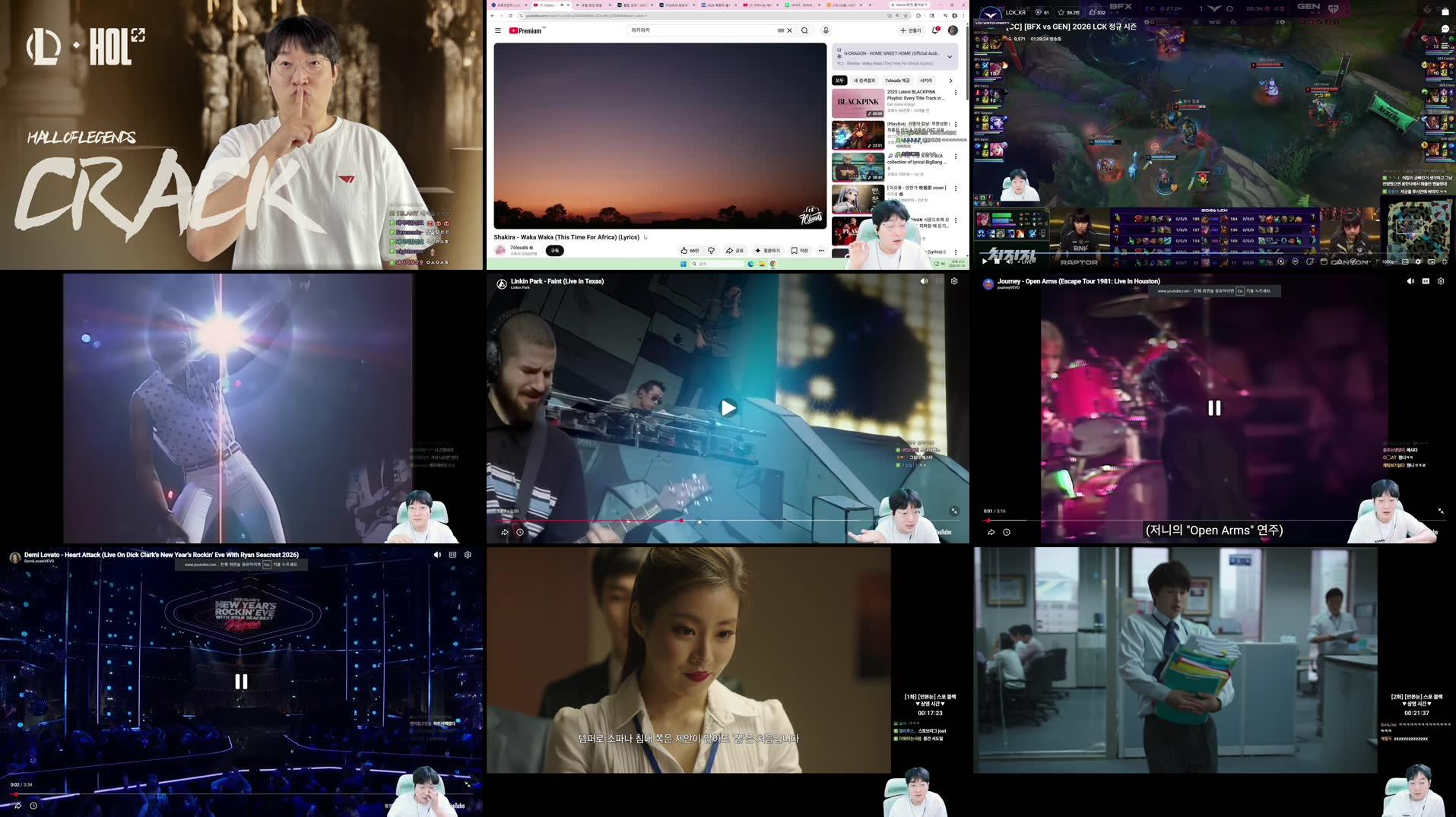Play the Linkin Park Faint video
This screenshot has width=1456, height=817.
pyautogui.click(x=728, y=408)
